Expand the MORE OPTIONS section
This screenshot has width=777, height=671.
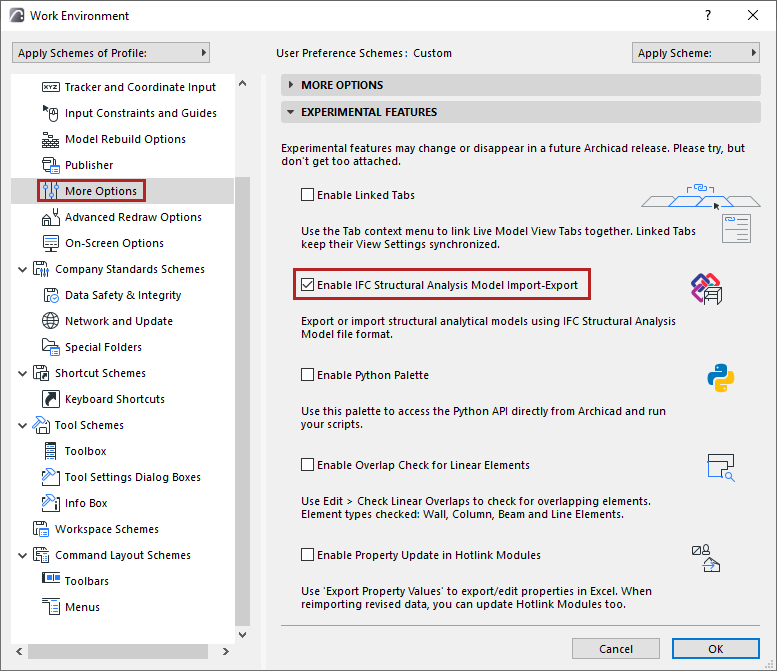(521, 85)
